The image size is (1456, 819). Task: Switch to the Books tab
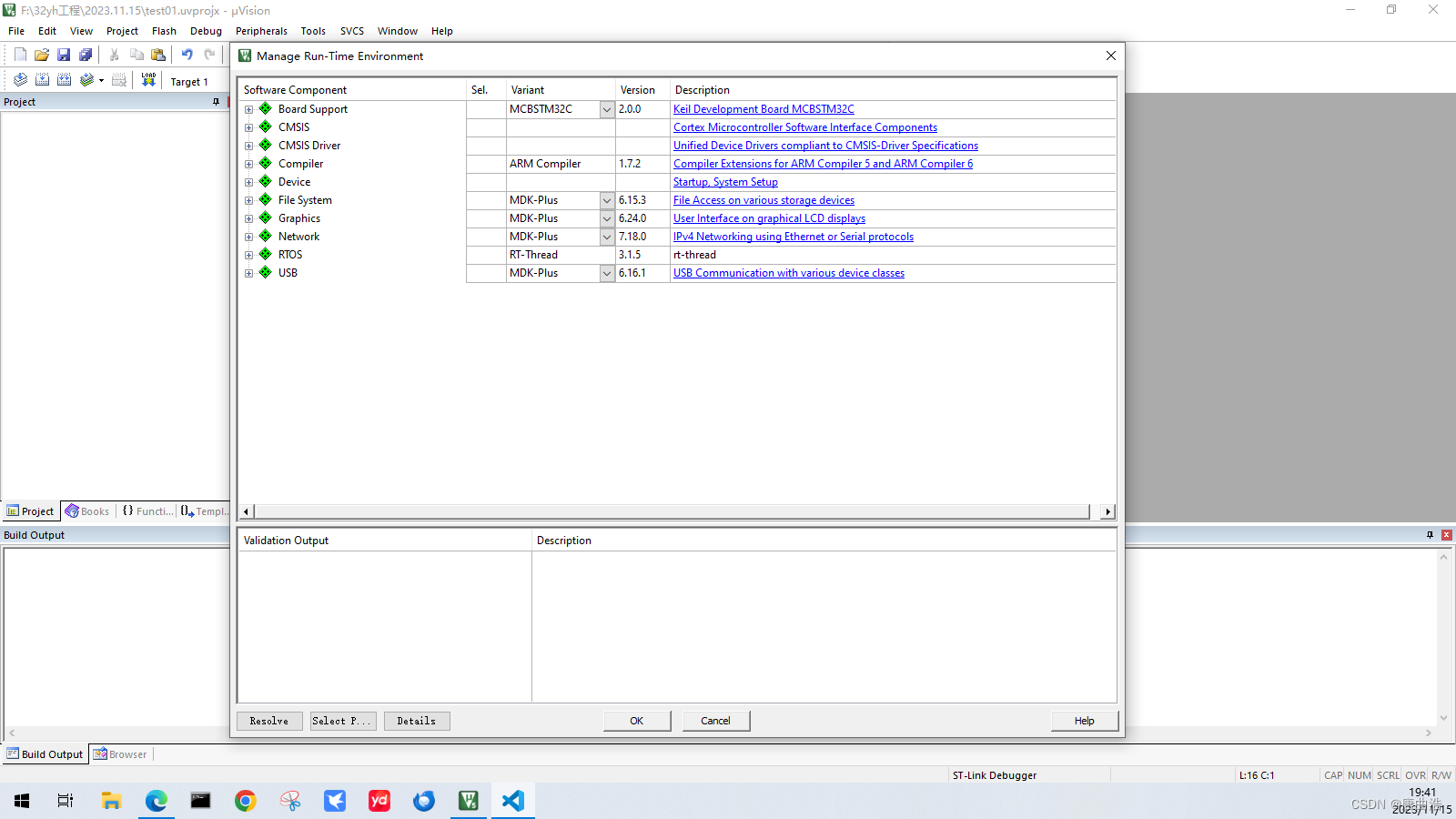click(x=87, y=511)
